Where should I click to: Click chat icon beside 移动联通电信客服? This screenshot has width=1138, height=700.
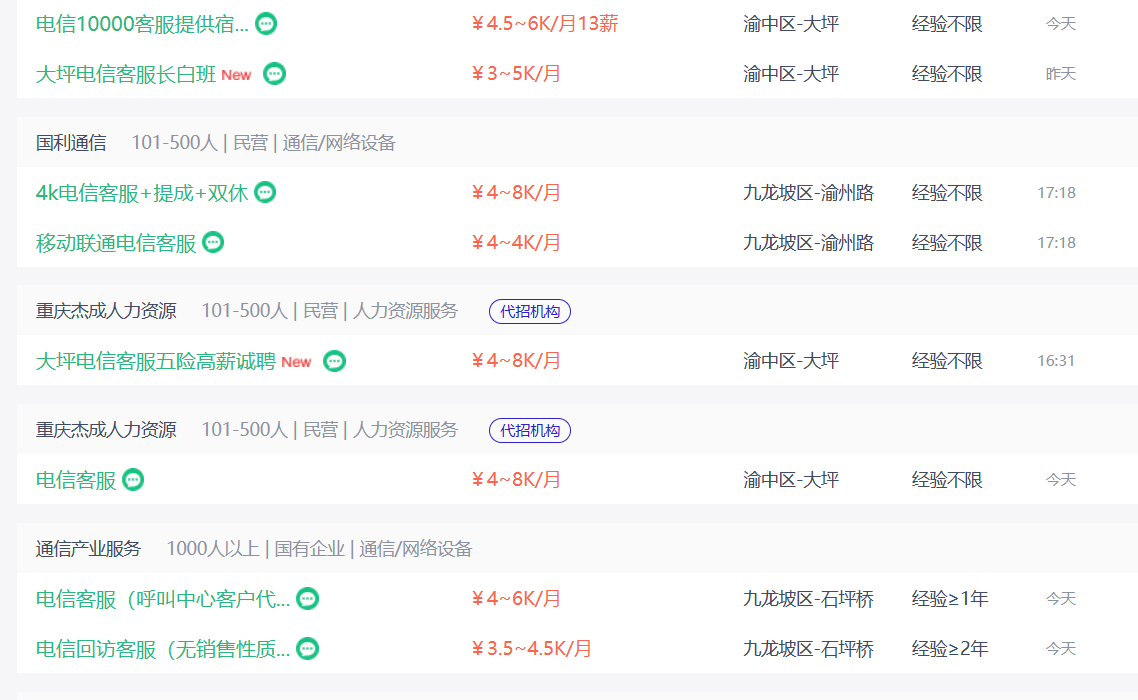[x=213, y=243]
